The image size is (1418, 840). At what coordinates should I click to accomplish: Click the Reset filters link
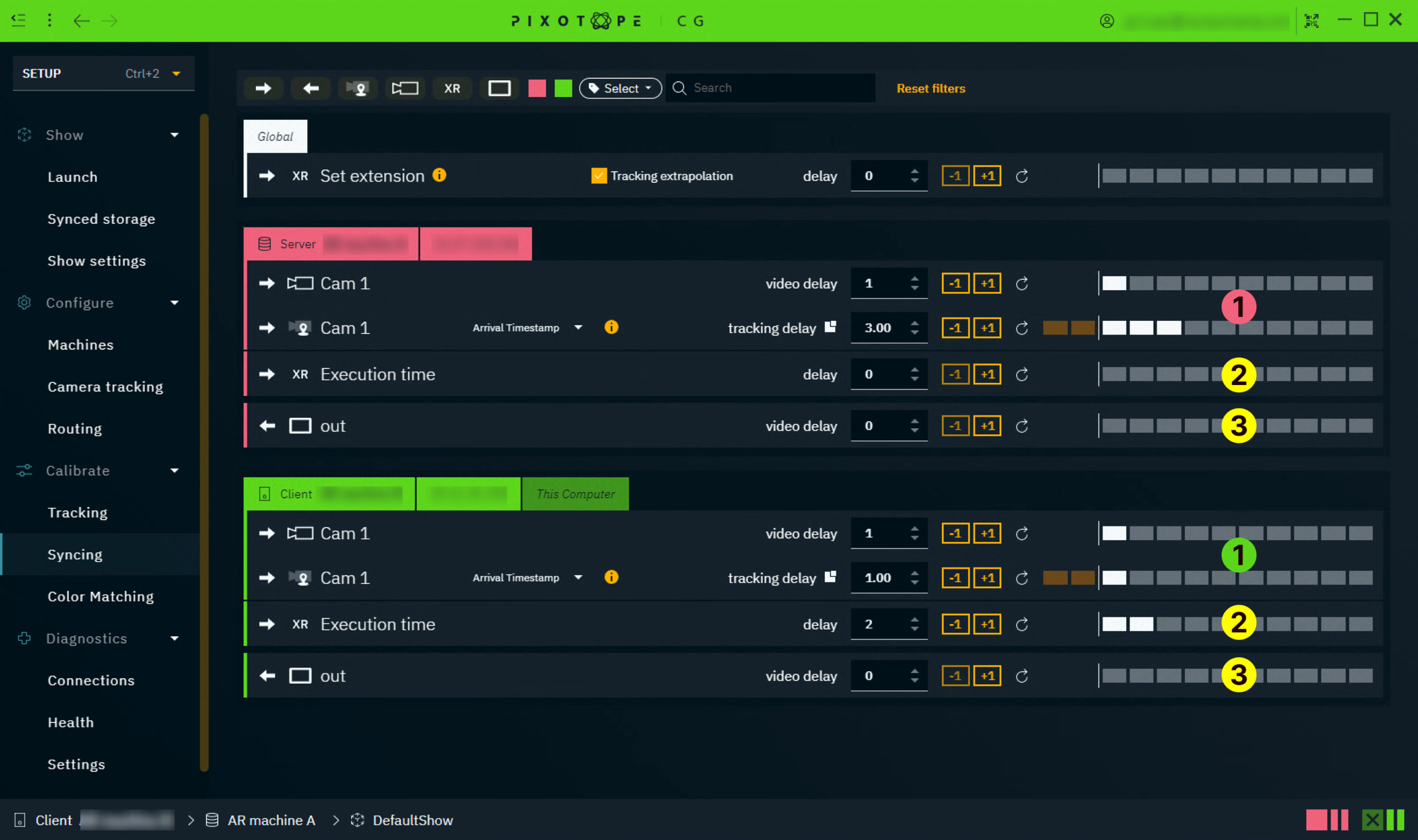point(931,88)
